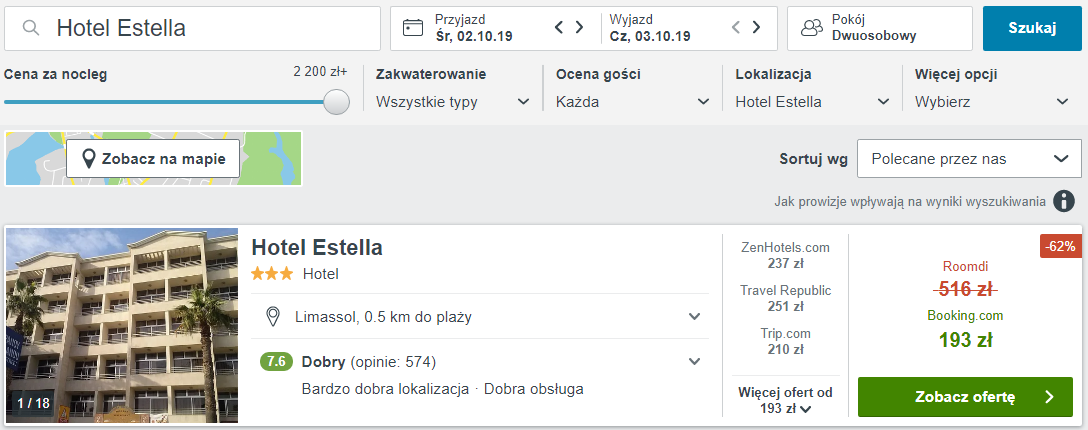
Task: Expand the Więcej opcji dropdown
Action: coord(992,102)
